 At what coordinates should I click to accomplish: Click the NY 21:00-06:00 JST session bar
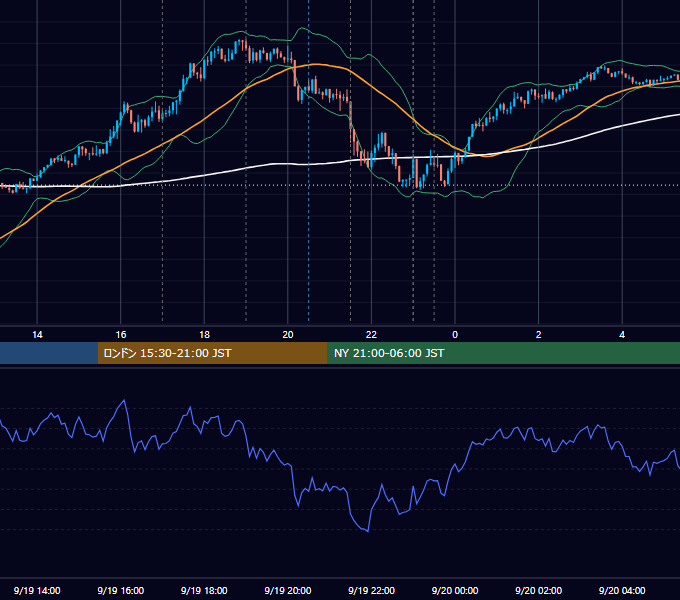pos(503,353)
